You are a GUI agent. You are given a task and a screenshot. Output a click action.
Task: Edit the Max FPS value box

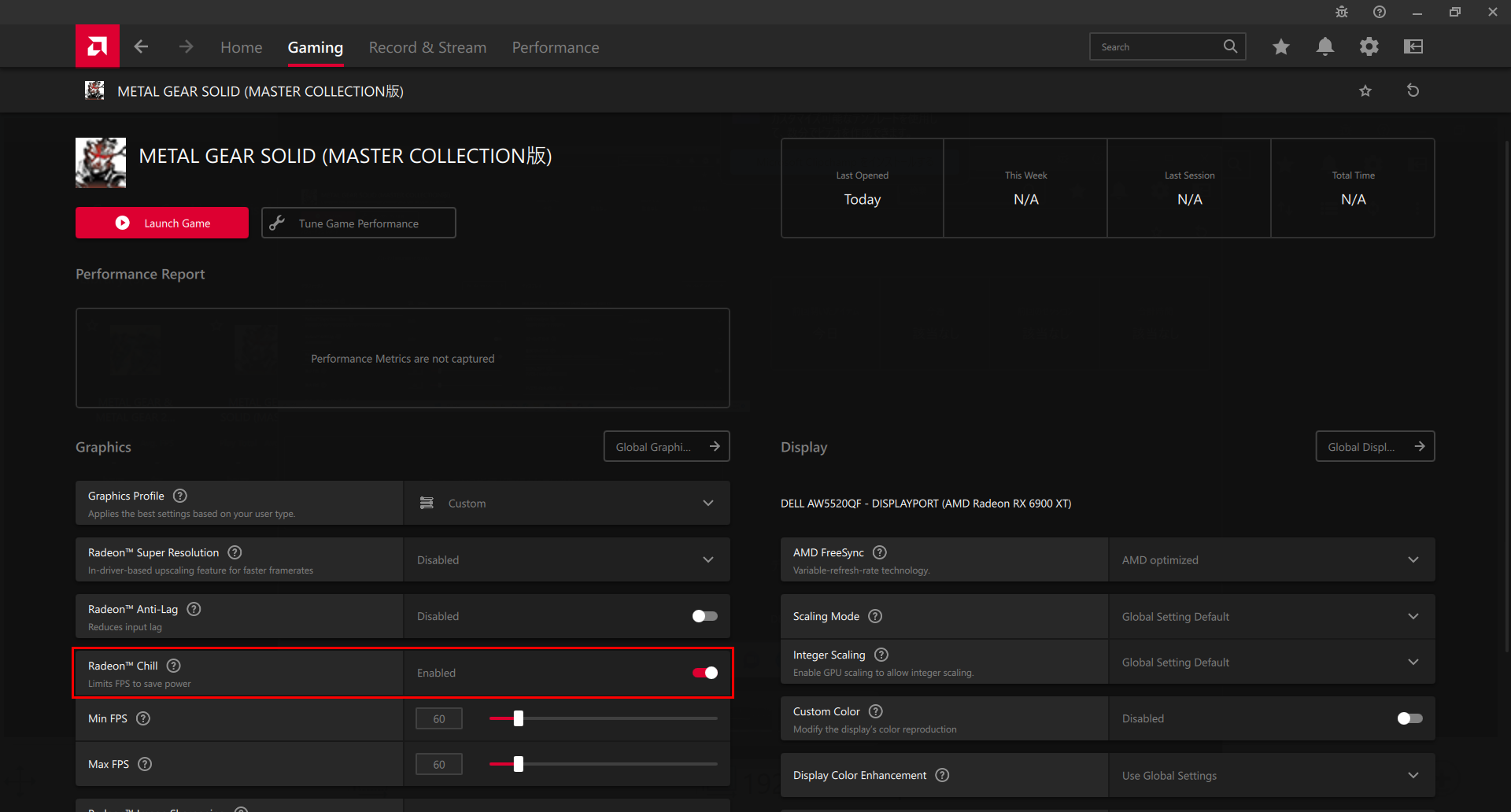439,764
